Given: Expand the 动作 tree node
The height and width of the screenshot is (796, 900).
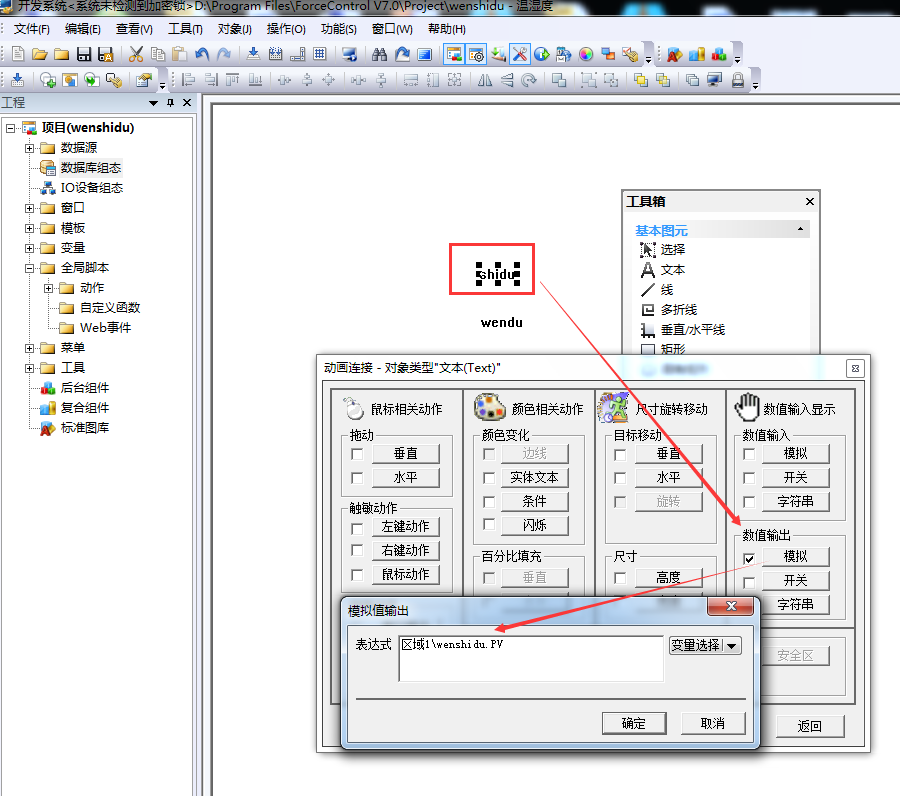Looking at the screenshot, I should coord(49,288).
